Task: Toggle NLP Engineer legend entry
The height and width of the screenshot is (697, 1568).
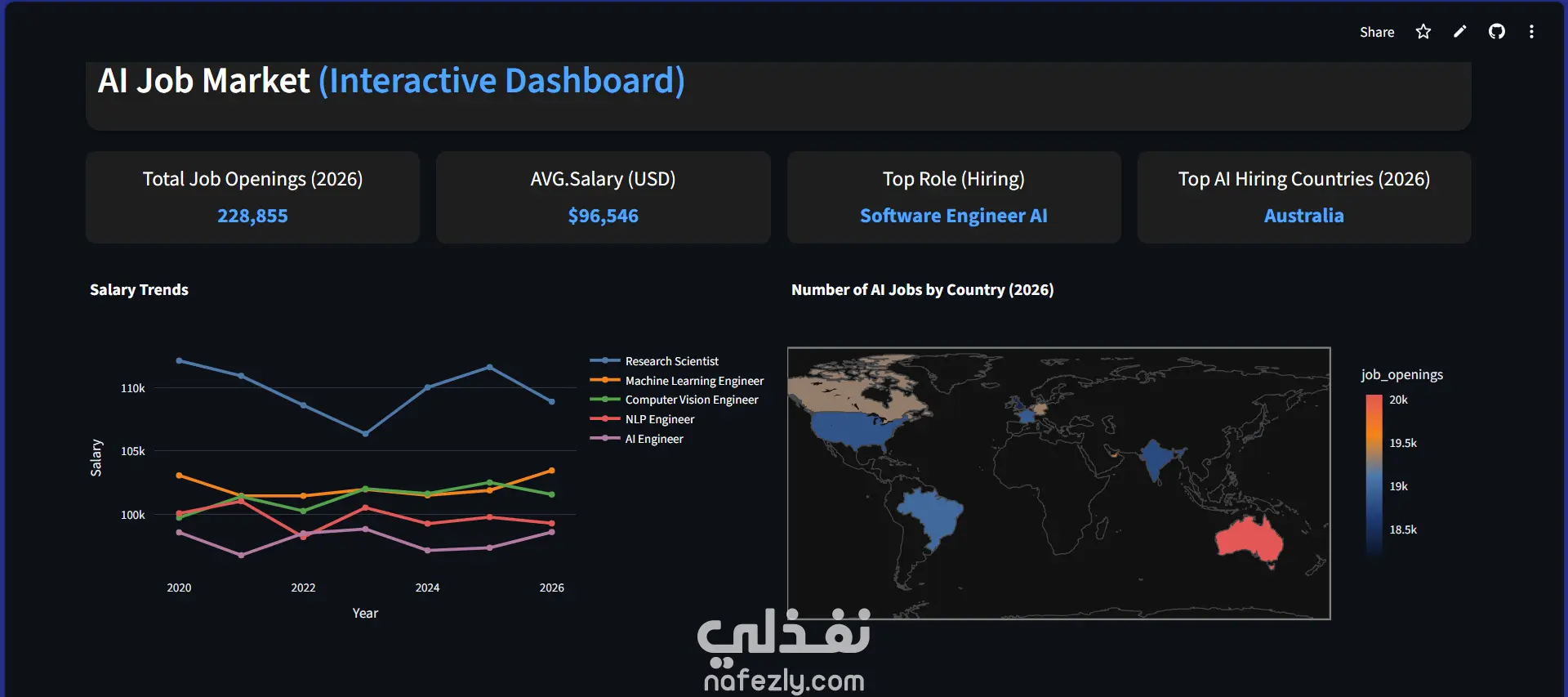Action: (x=642, y=419)
